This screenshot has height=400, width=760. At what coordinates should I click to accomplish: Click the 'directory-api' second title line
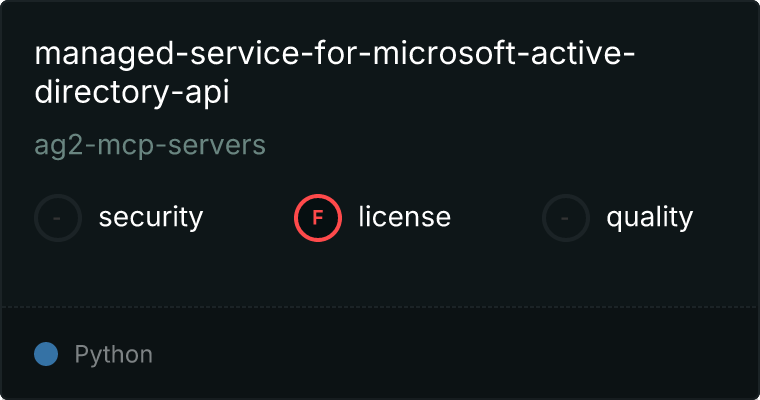click(132, 91)
